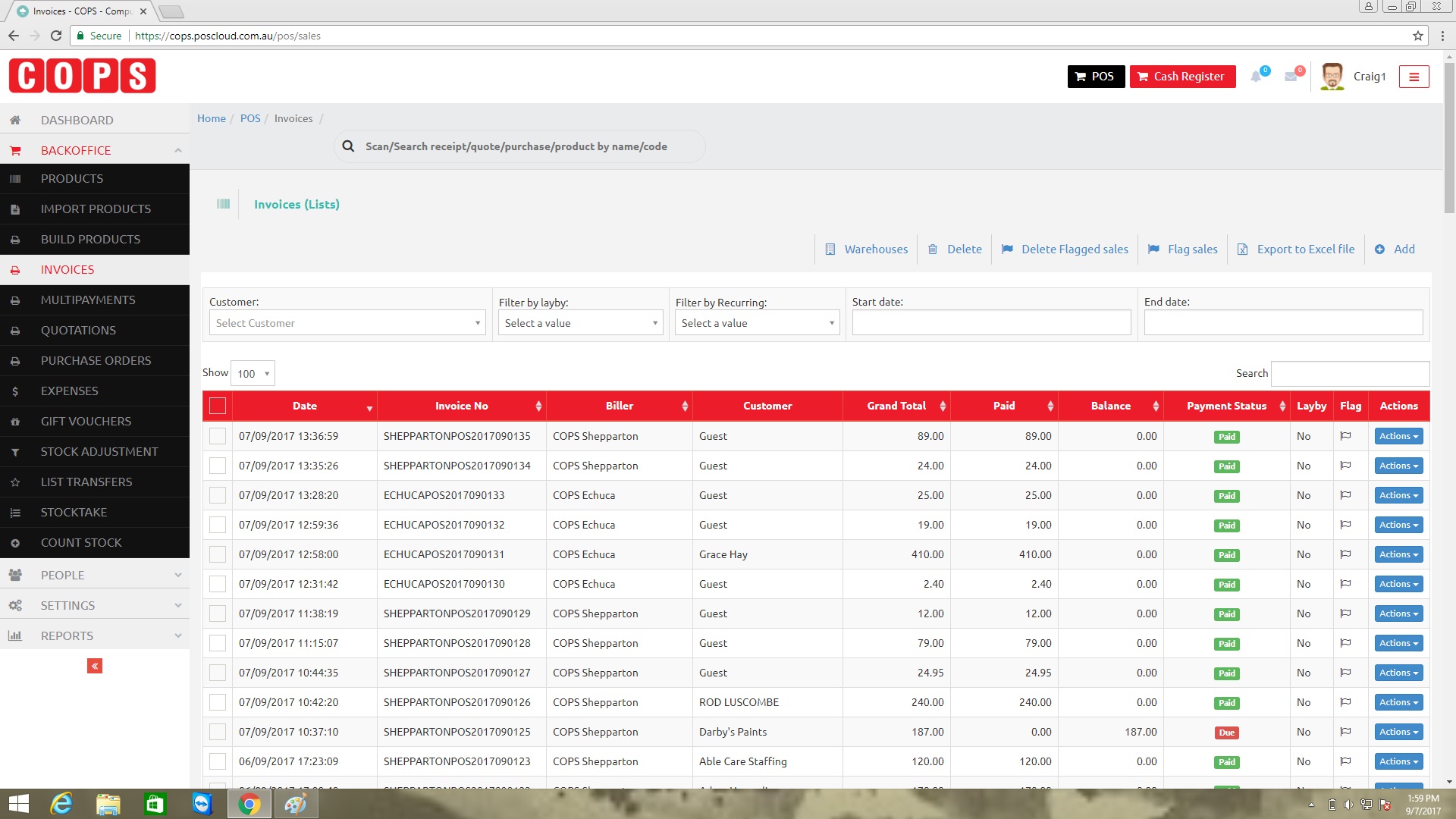Click the Start date input field
1456x819 pixels.
tap(991, 323)
